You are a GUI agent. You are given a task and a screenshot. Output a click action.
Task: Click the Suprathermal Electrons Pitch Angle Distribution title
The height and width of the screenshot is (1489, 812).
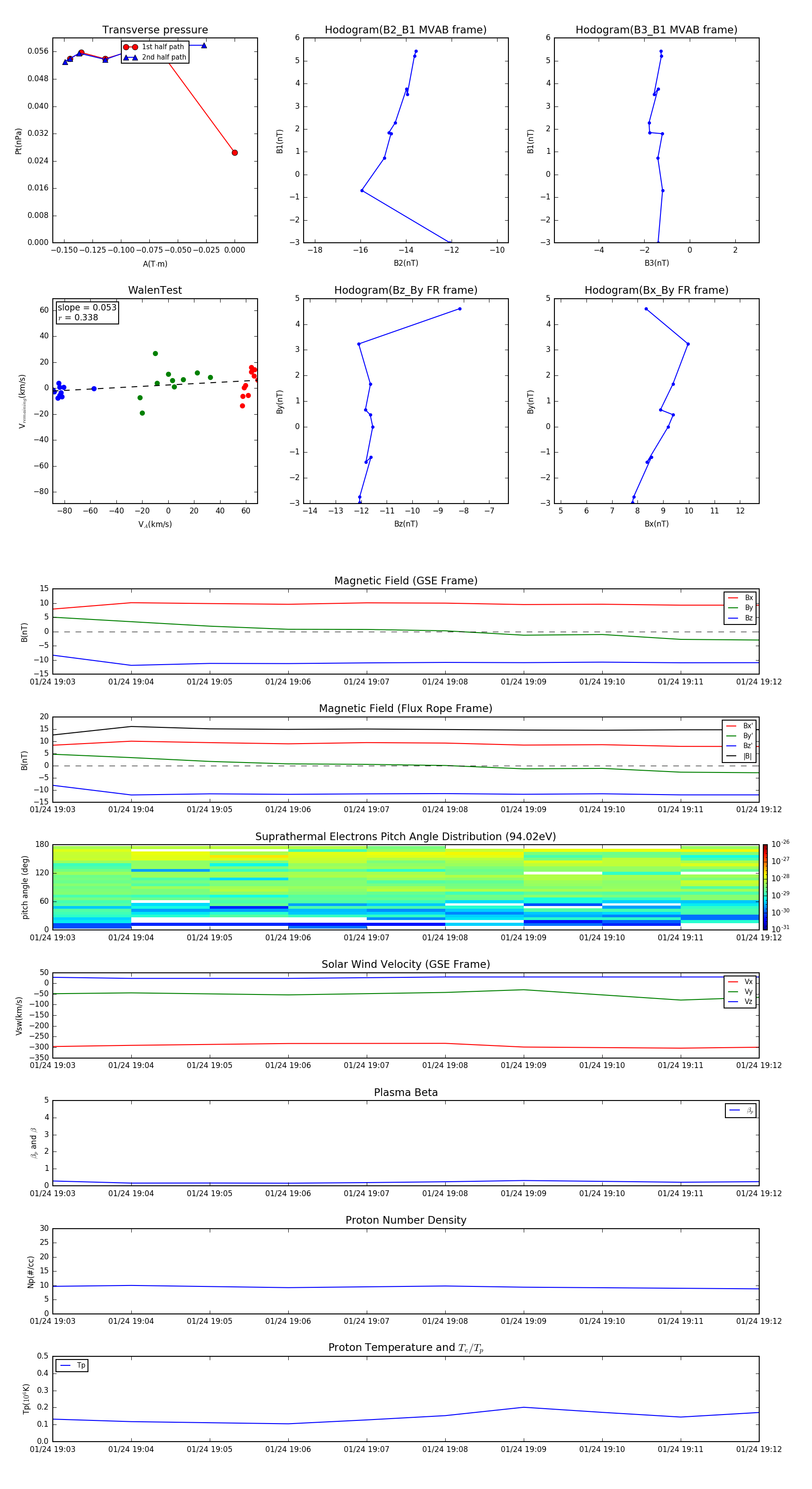point(406,837)
